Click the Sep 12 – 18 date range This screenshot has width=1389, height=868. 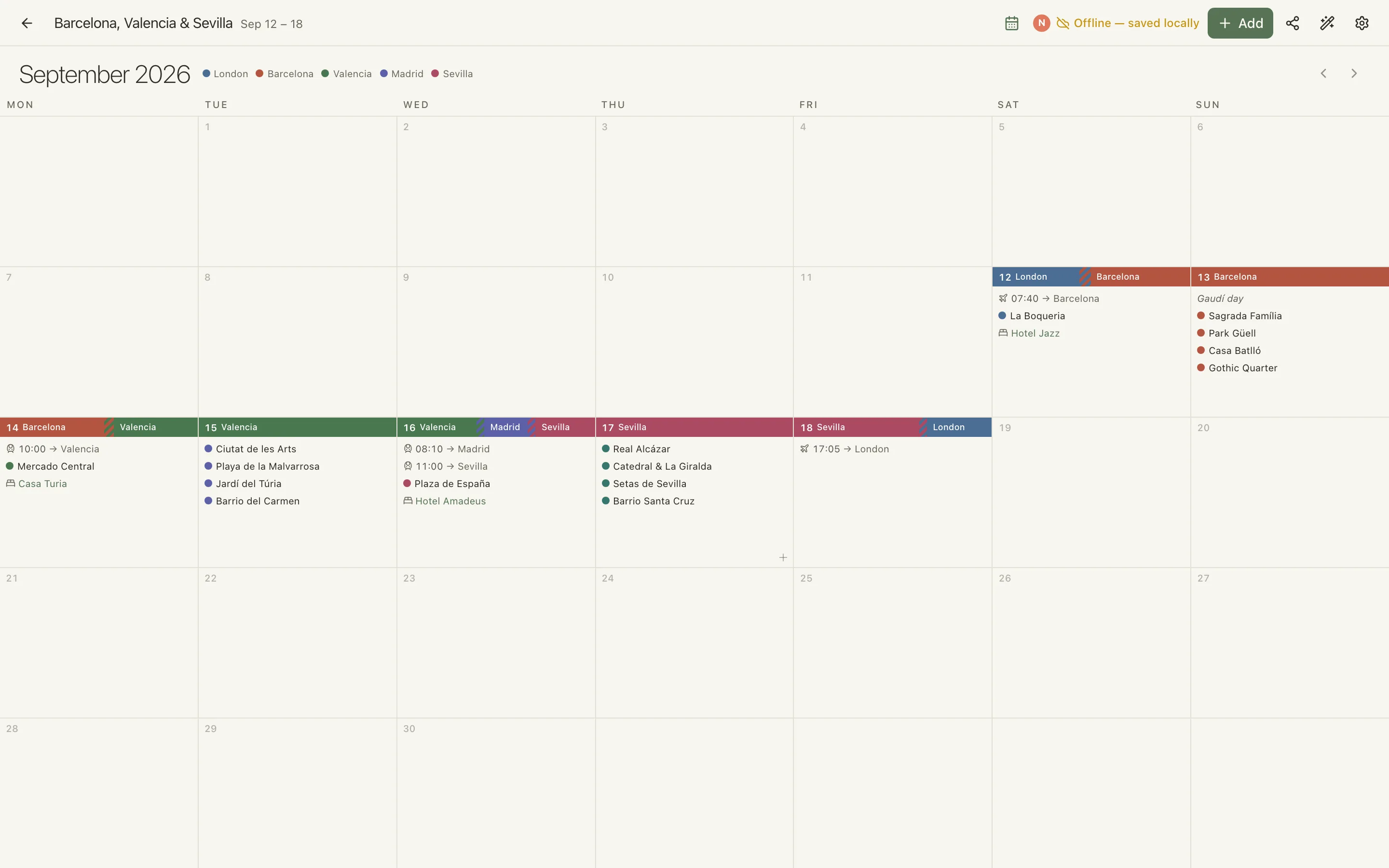point(272,24)
